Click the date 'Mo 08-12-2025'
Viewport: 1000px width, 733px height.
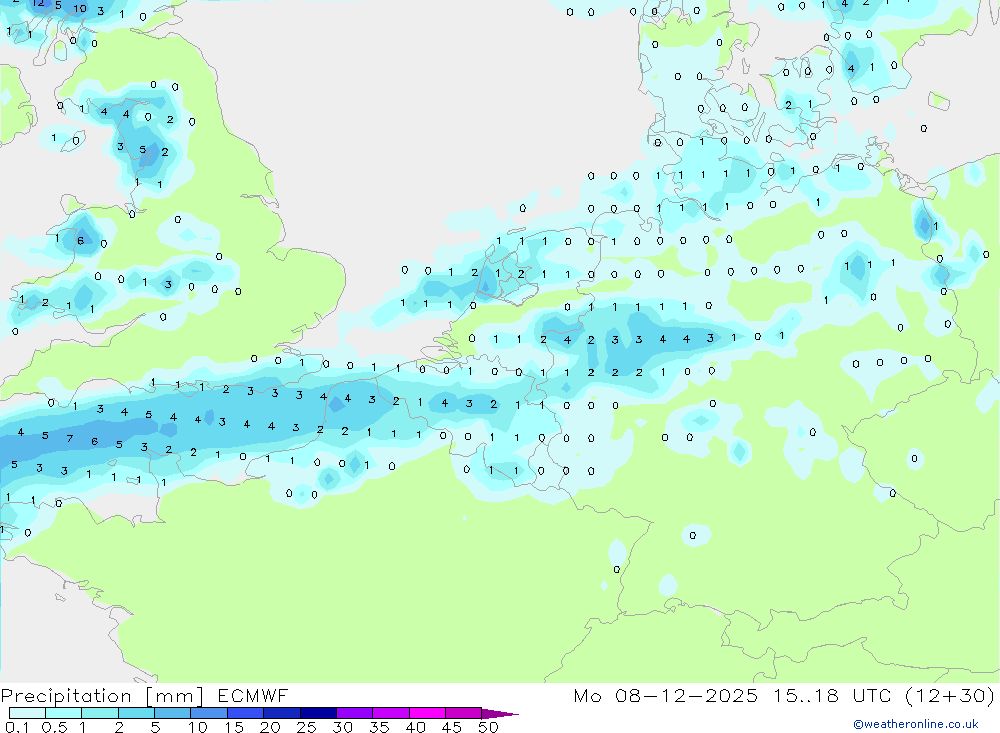tap(666, 695)
